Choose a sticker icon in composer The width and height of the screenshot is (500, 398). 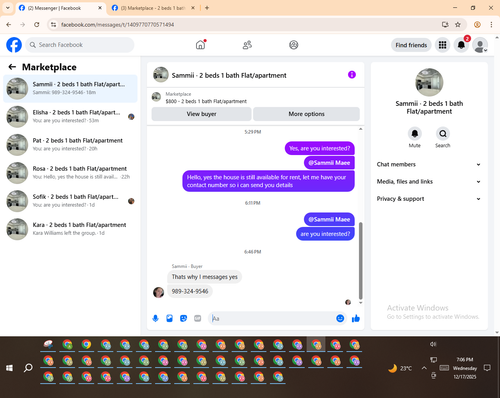click(183, 319)
